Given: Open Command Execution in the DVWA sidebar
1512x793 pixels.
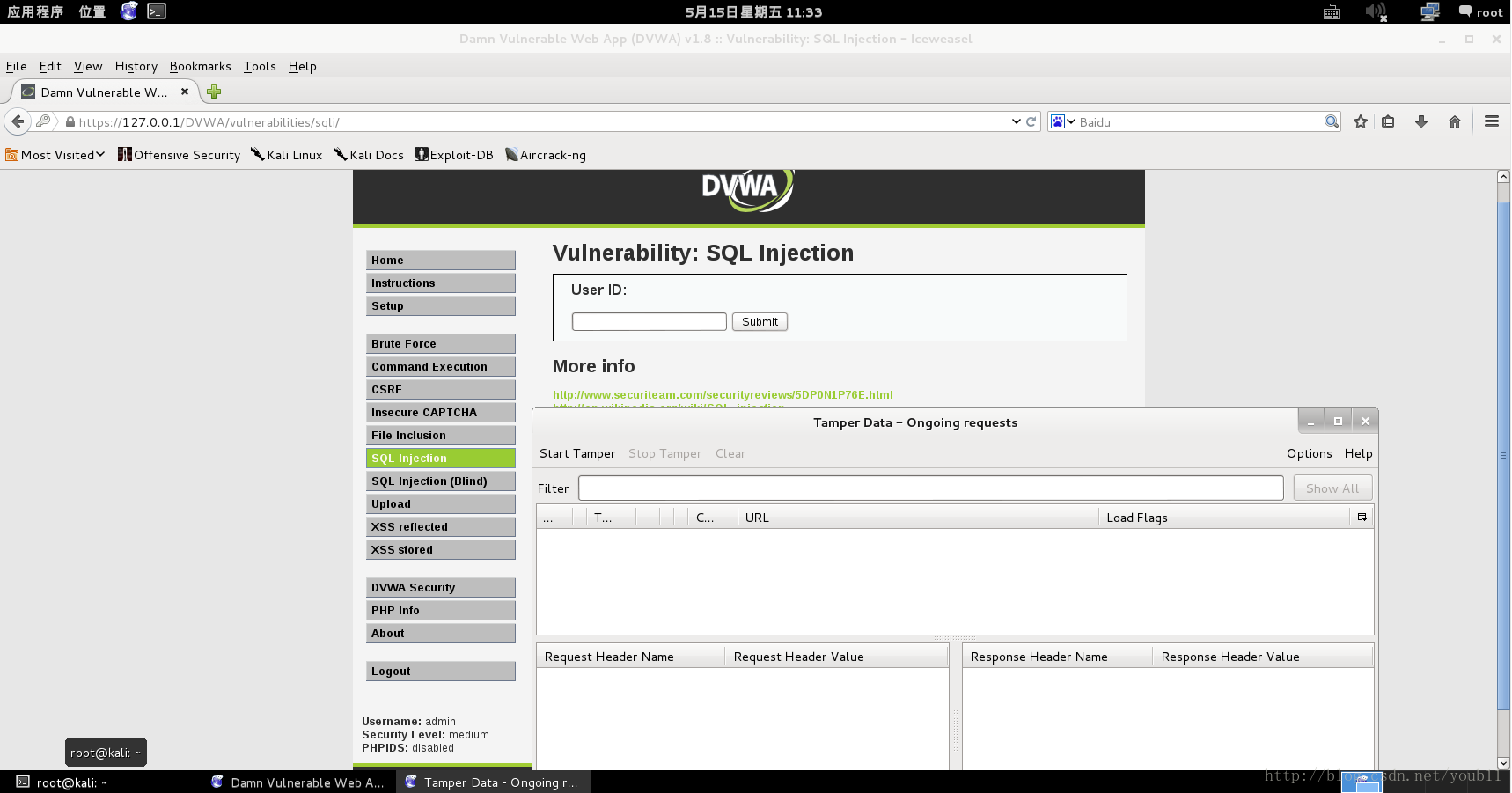Looking at the screenshot, I should pyautogui.click(x=441, y=366).
